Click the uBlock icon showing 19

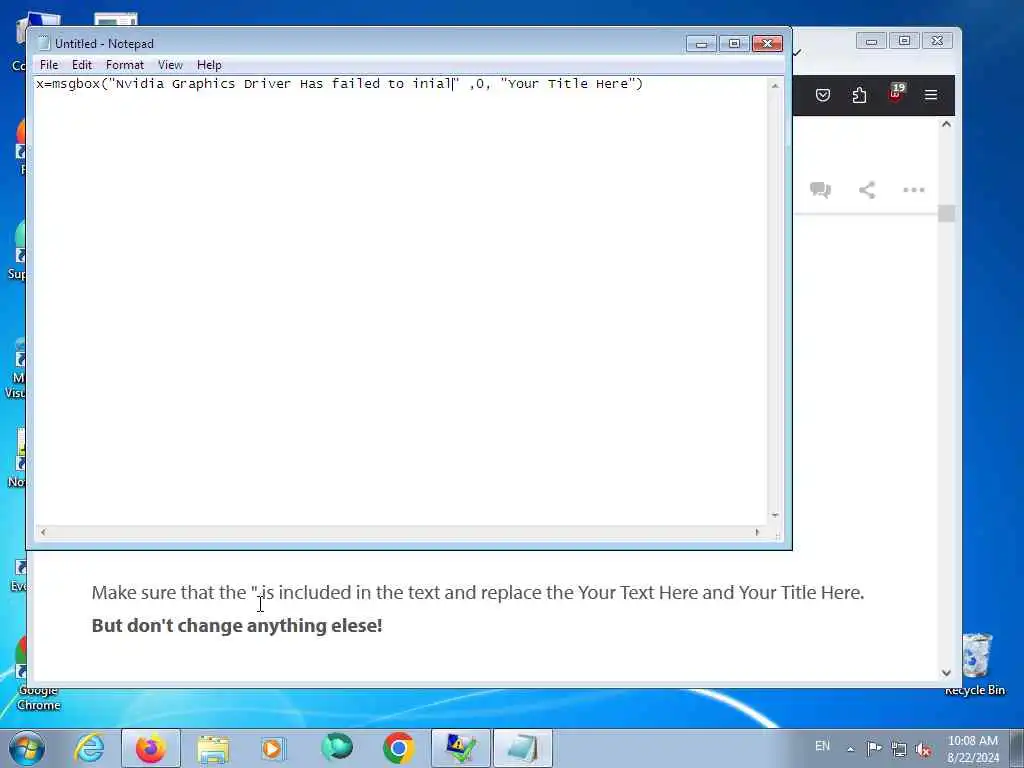point(895,93)
